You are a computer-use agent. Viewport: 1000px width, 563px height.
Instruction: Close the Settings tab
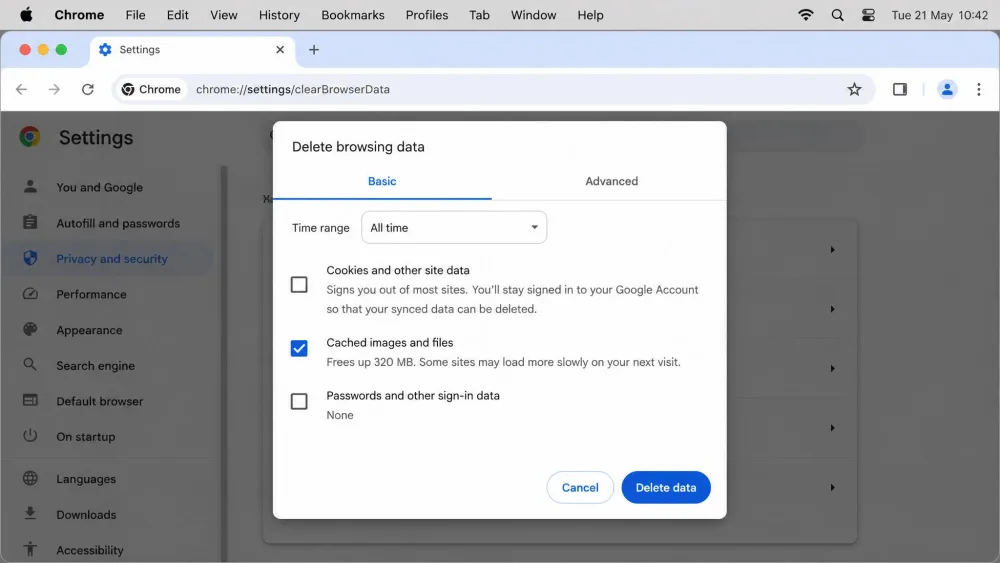click(280, 50)
